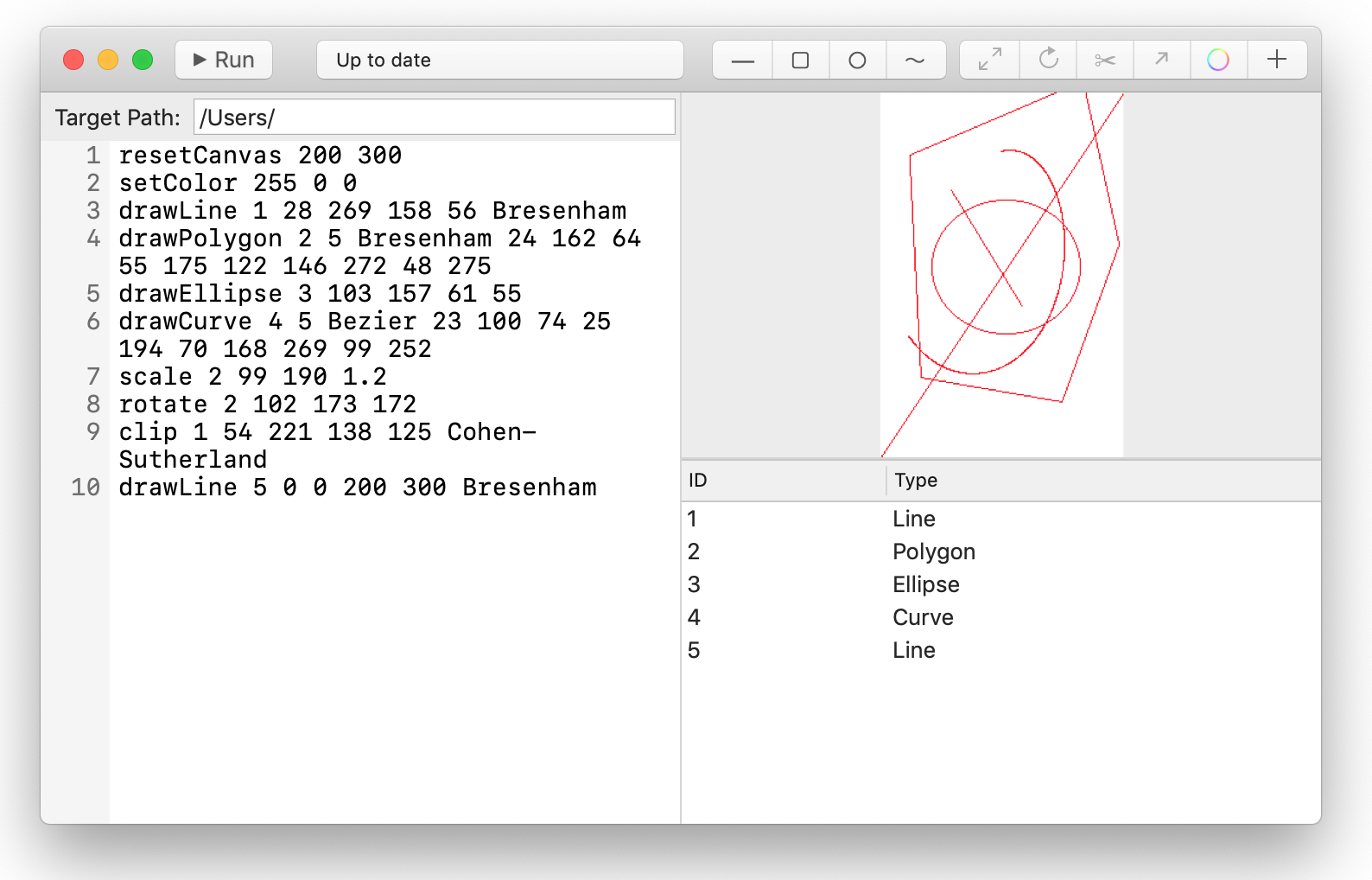Zoom window with green button
The width and height of the screenshot is (1372, 880).
pos(143,60)
